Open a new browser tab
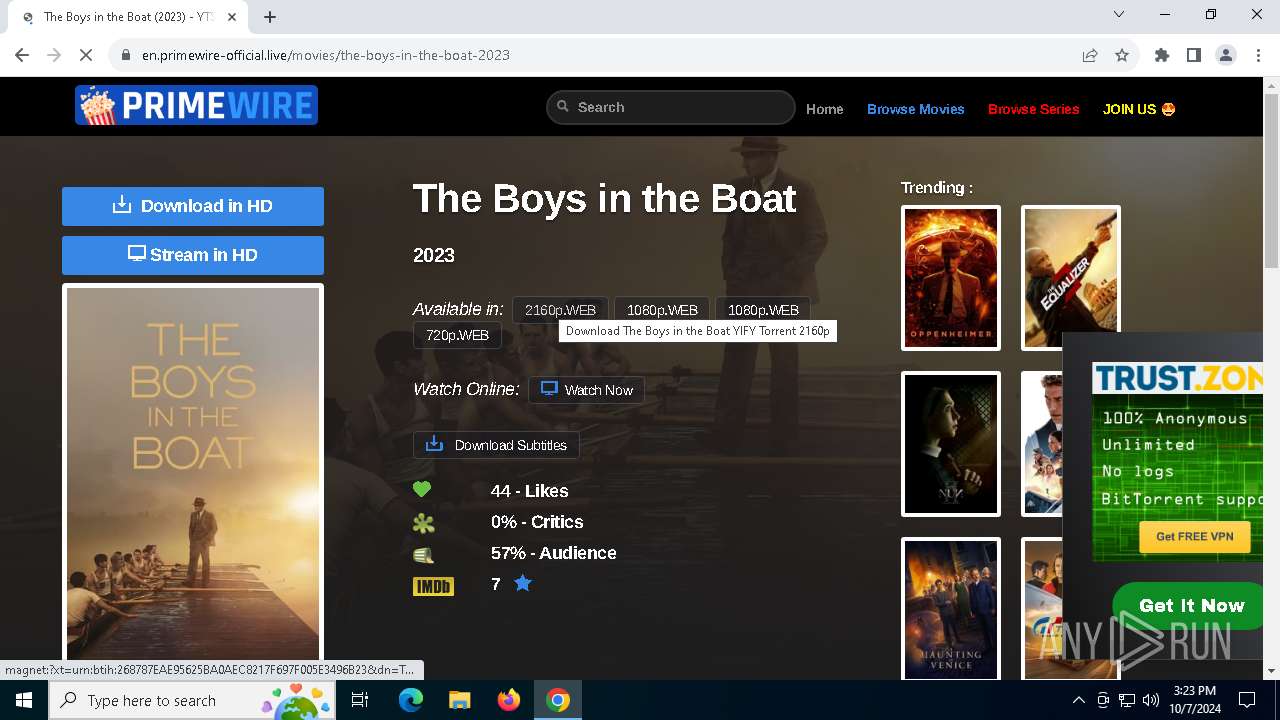The image size is (1280, 720). click(x=270, y=17)
